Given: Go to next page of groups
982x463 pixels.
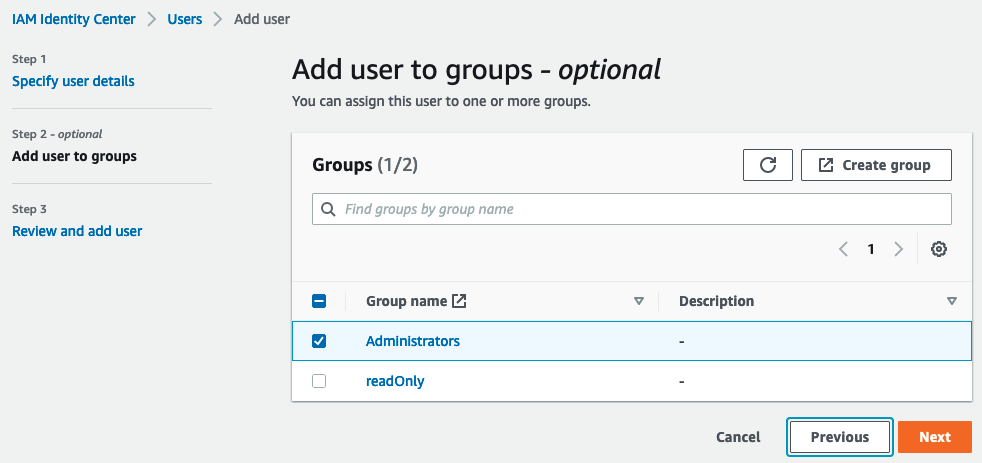Looking at the screenshot, I should [x=899, y=249].
